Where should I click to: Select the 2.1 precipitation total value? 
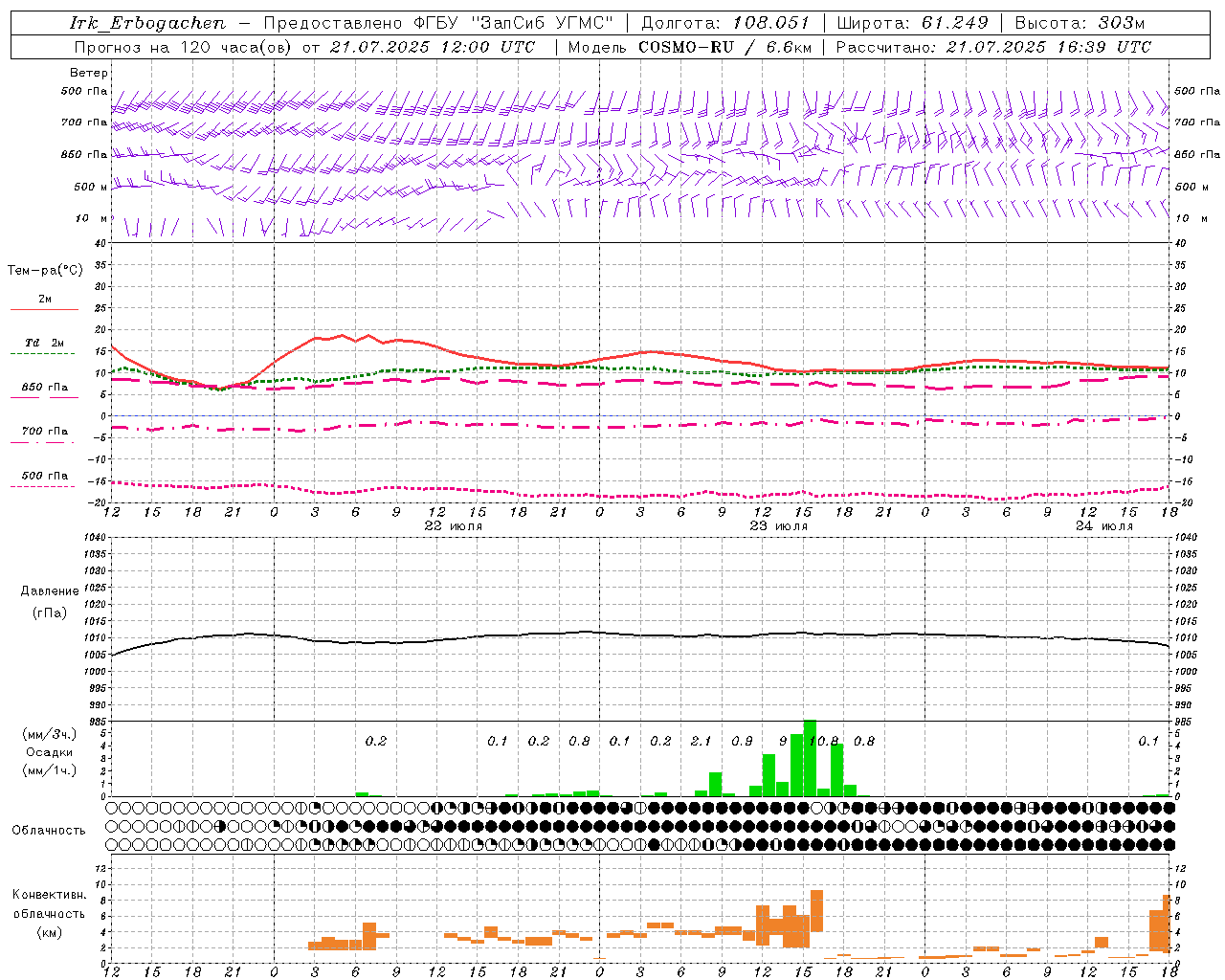(x=702, y=742)
